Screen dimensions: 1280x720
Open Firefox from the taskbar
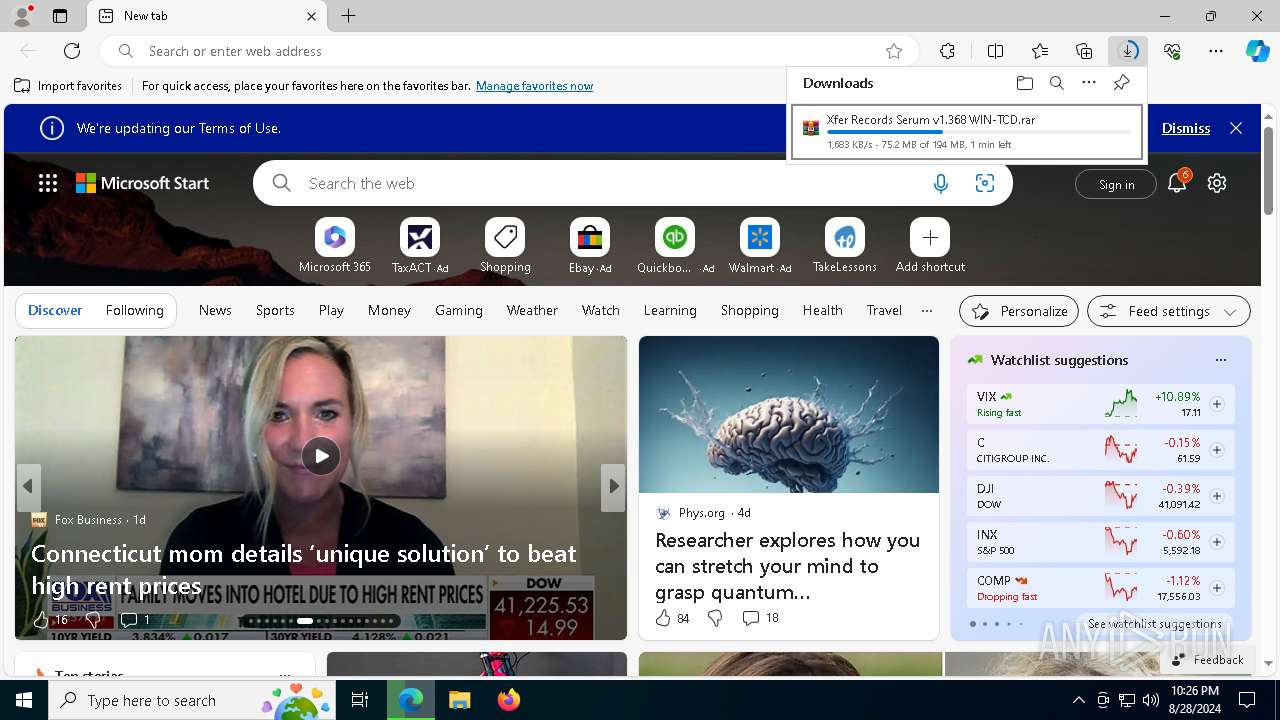pyautogui.click(x=509, y=700)
